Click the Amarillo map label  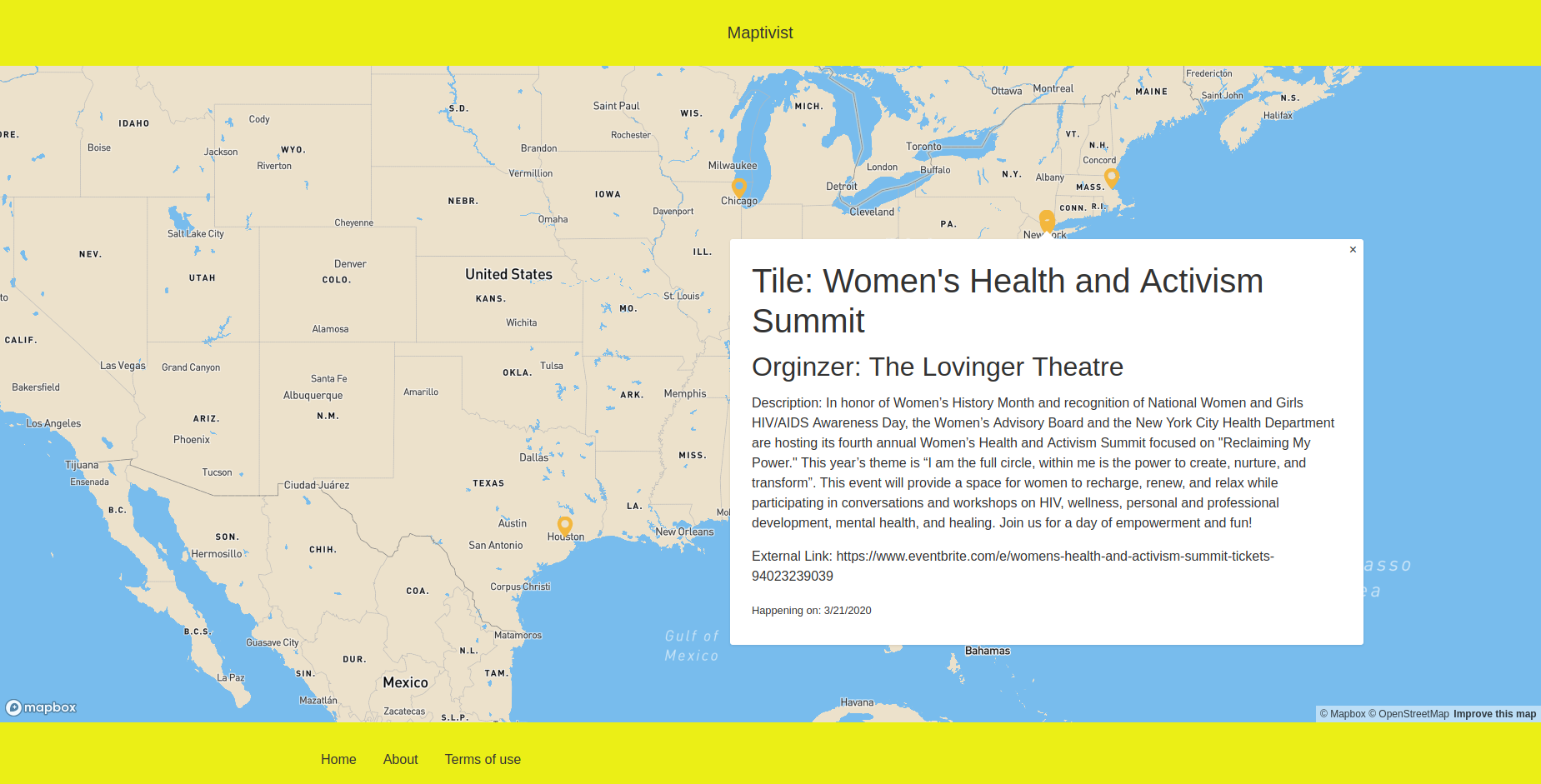(421, 392)
